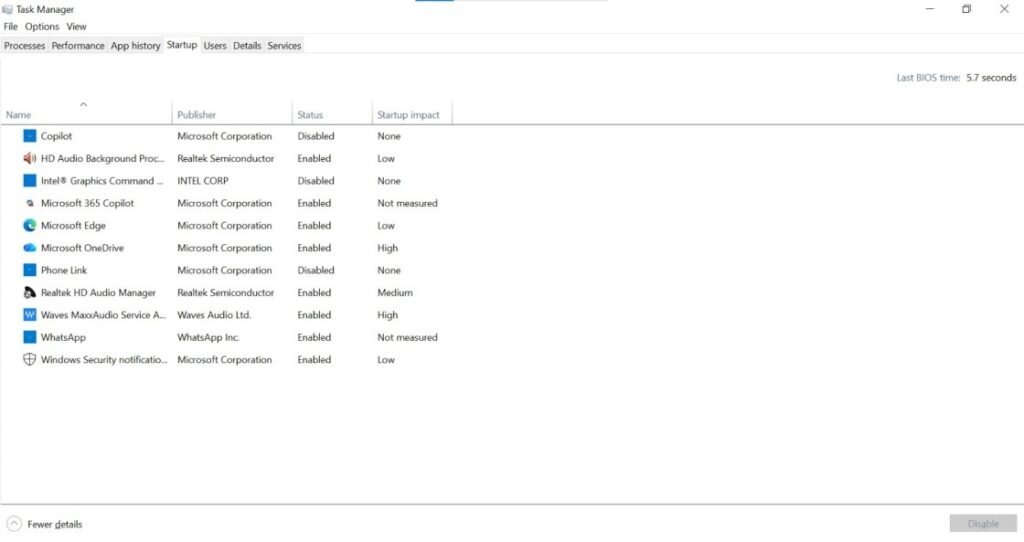The height and width of the screenshot is (542, 1024).
Task: Select the WhatsApp startup row
Action: point(63,338)
